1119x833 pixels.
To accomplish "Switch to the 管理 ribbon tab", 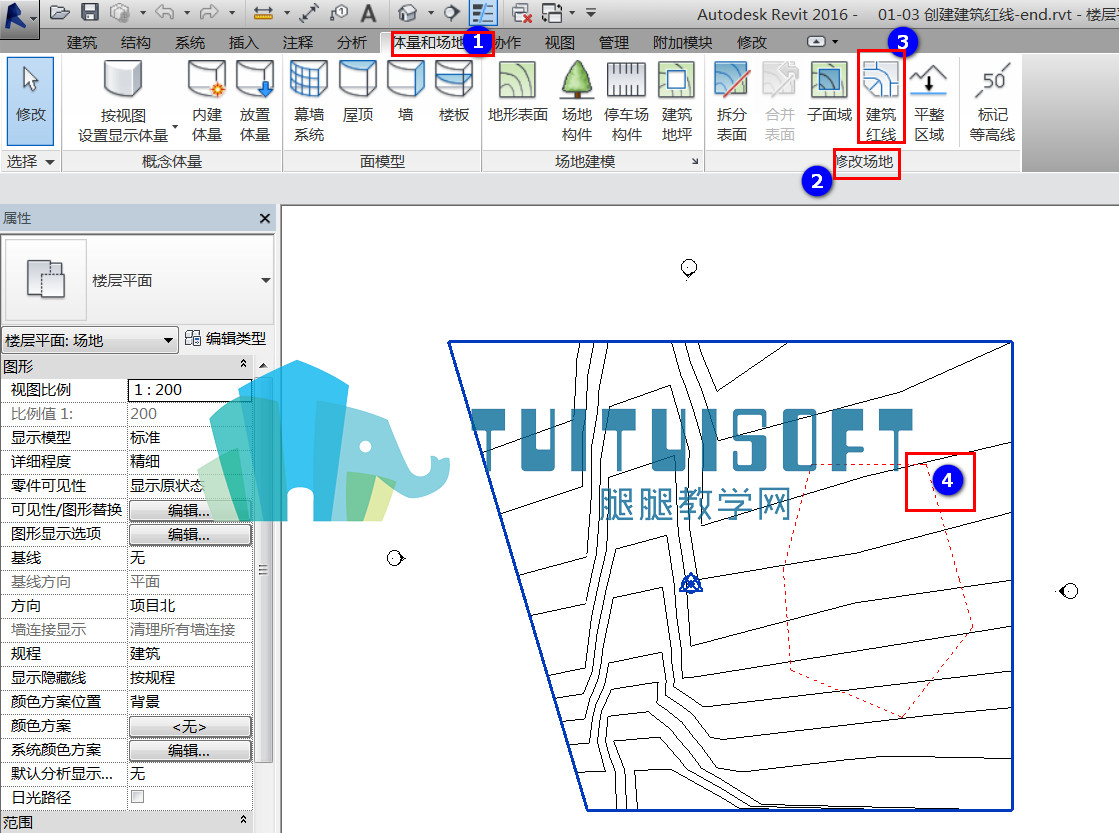I will pyautogui.click(x=614, y=43).
